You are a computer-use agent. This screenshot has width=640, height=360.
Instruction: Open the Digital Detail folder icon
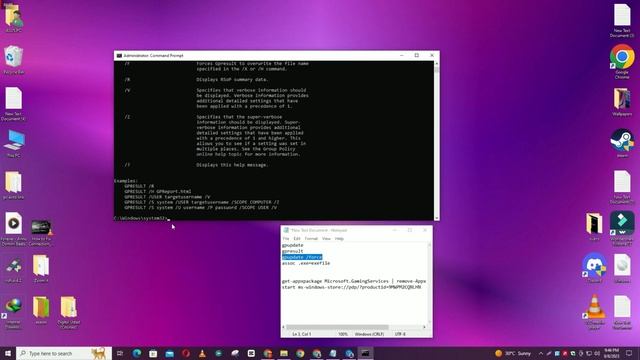pyautogui.click(x=69, y=312)
